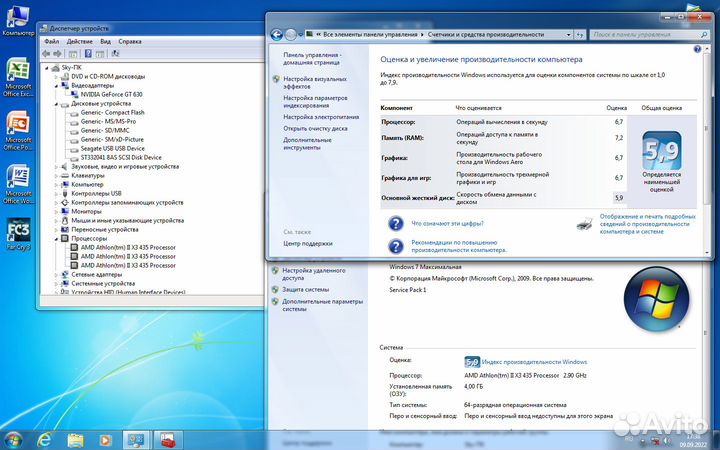This screenshot has height=450, width=720.
Task: Select the Microsoft Office Excel desktop icon
Action: click(18, 78)
